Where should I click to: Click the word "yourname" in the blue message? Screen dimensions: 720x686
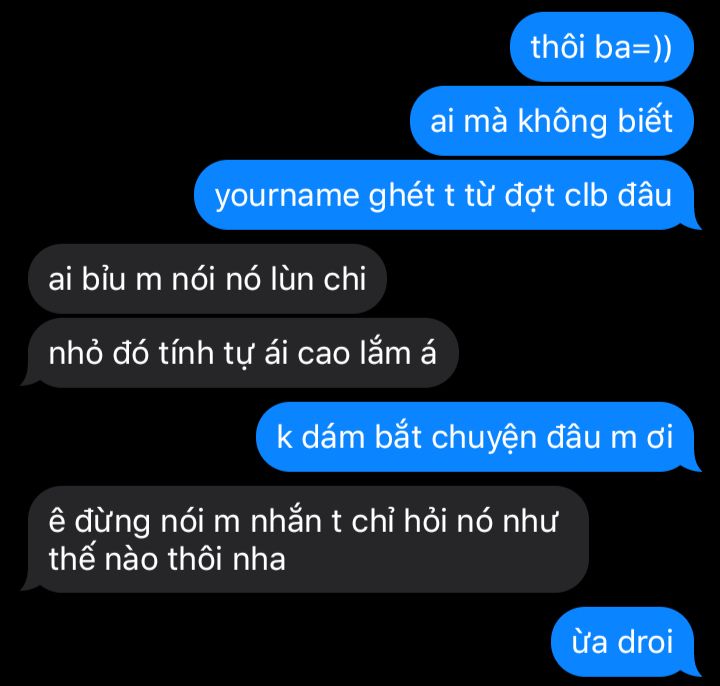pos(287,197)
